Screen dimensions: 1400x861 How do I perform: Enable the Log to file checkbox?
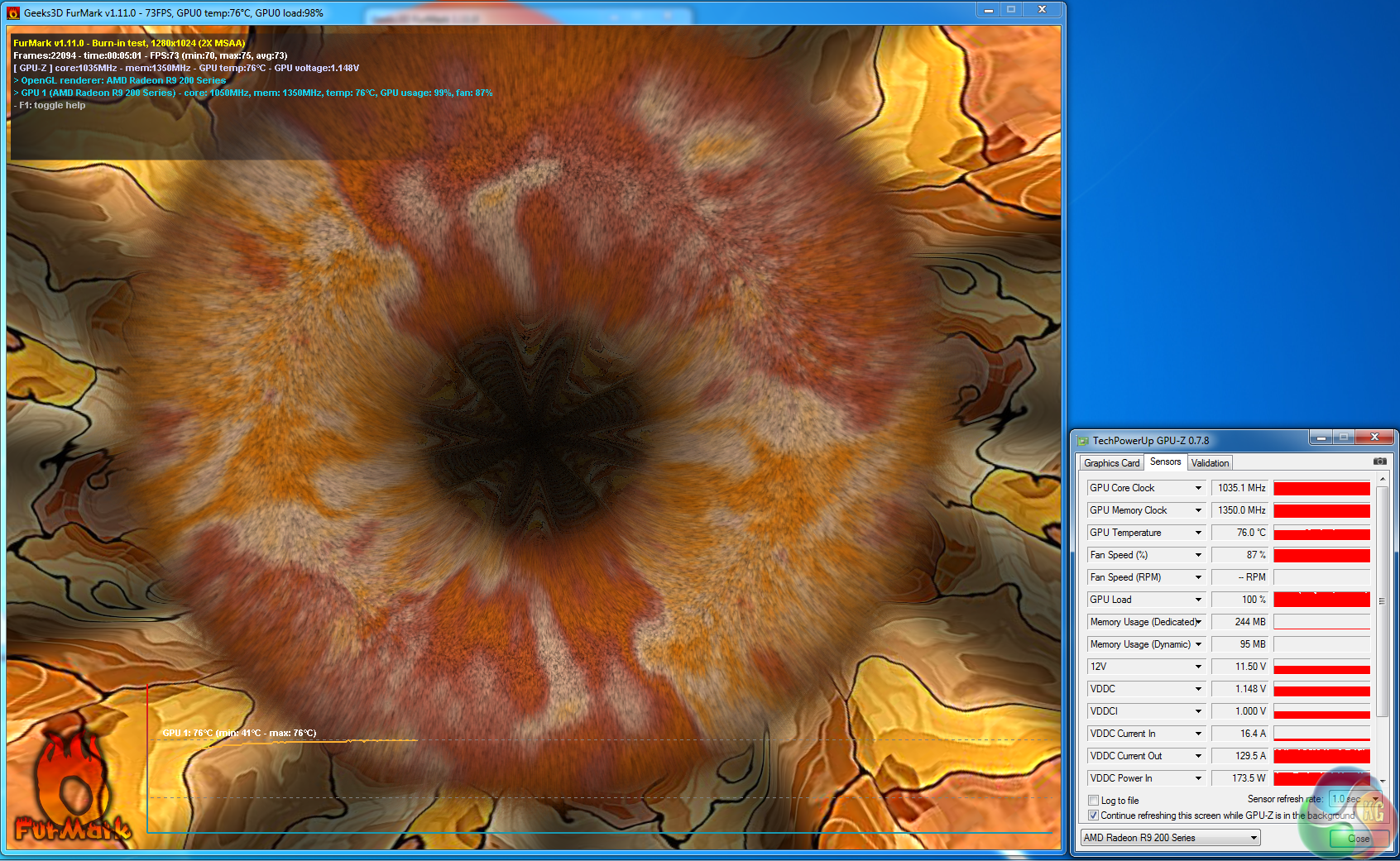pyautogui.click(x=1094, y=801)
